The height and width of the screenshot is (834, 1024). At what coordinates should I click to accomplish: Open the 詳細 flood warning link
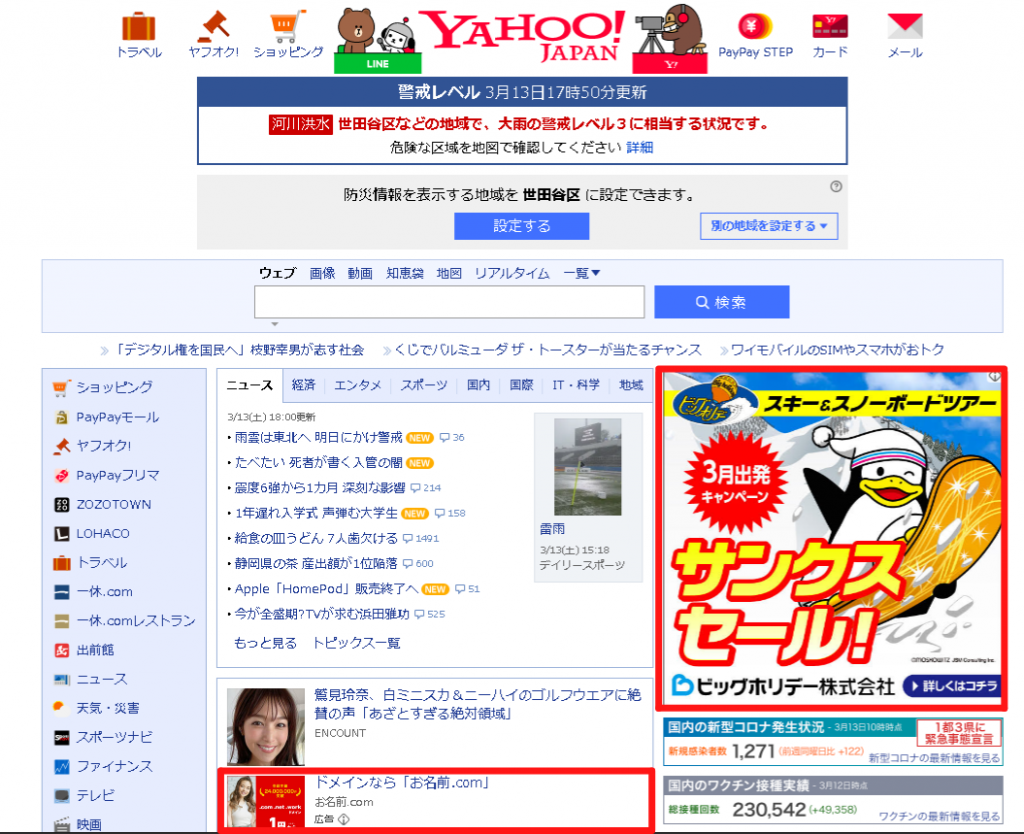[x=639, y=148]
